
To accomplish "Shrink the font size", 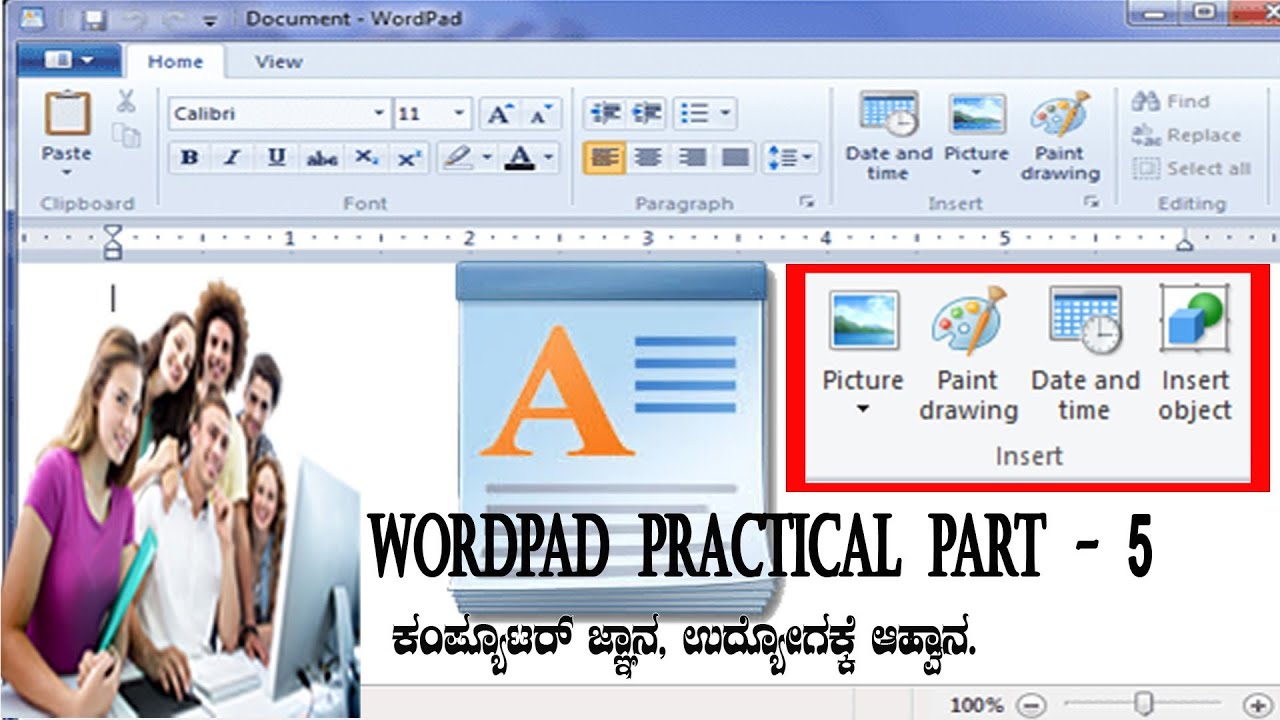I will 540,114.
